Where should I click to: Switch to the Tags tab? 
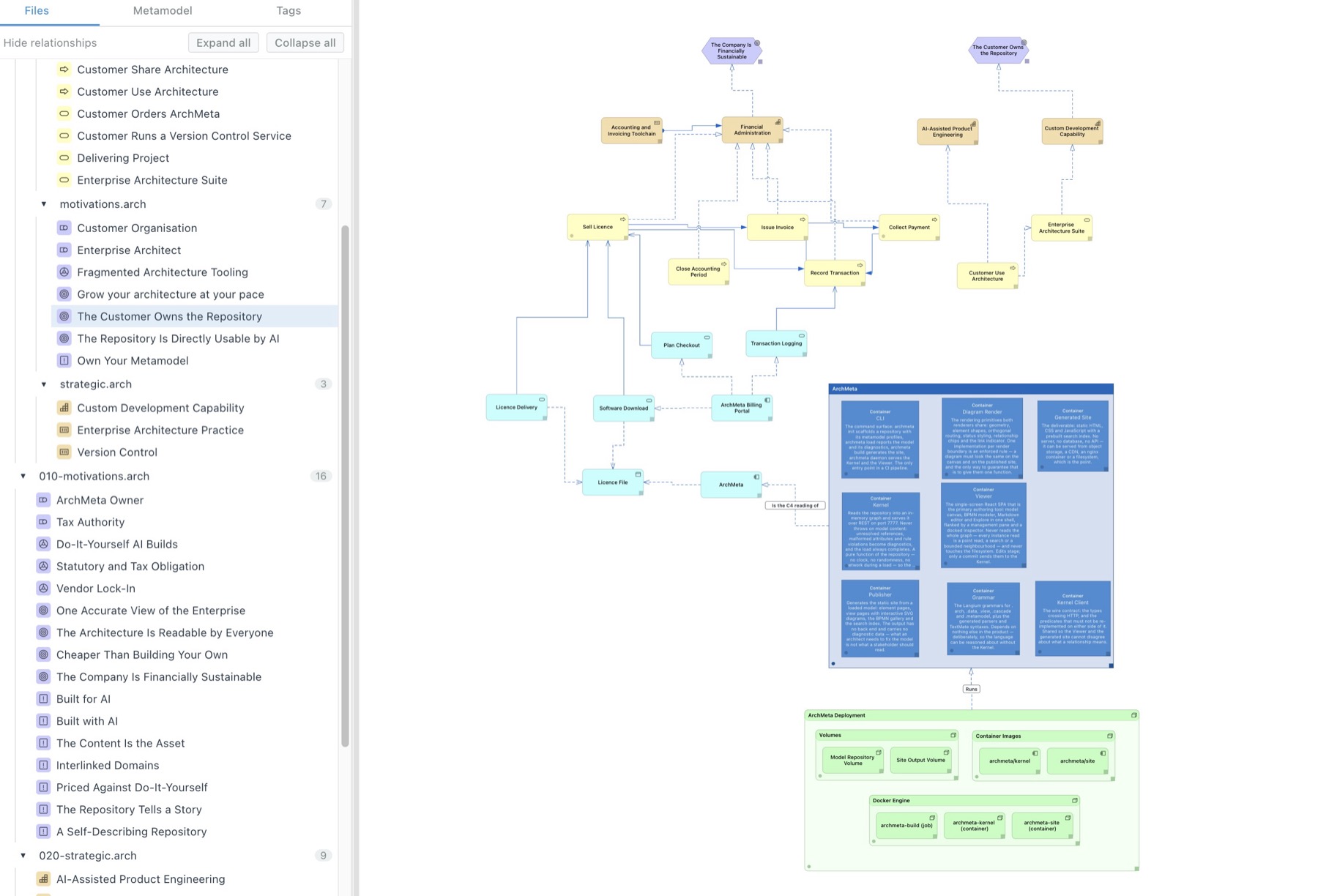click(288, 11)
